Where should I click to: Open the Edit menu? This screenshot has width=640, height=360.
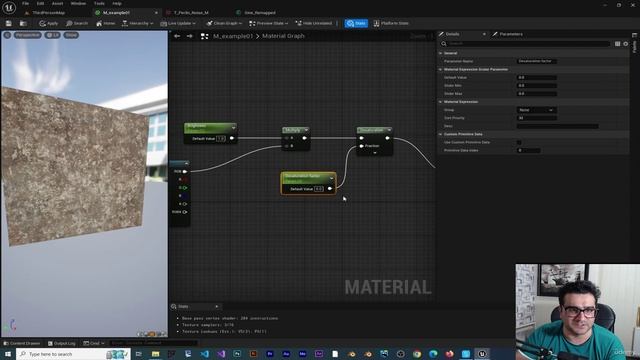click(40, 3)
